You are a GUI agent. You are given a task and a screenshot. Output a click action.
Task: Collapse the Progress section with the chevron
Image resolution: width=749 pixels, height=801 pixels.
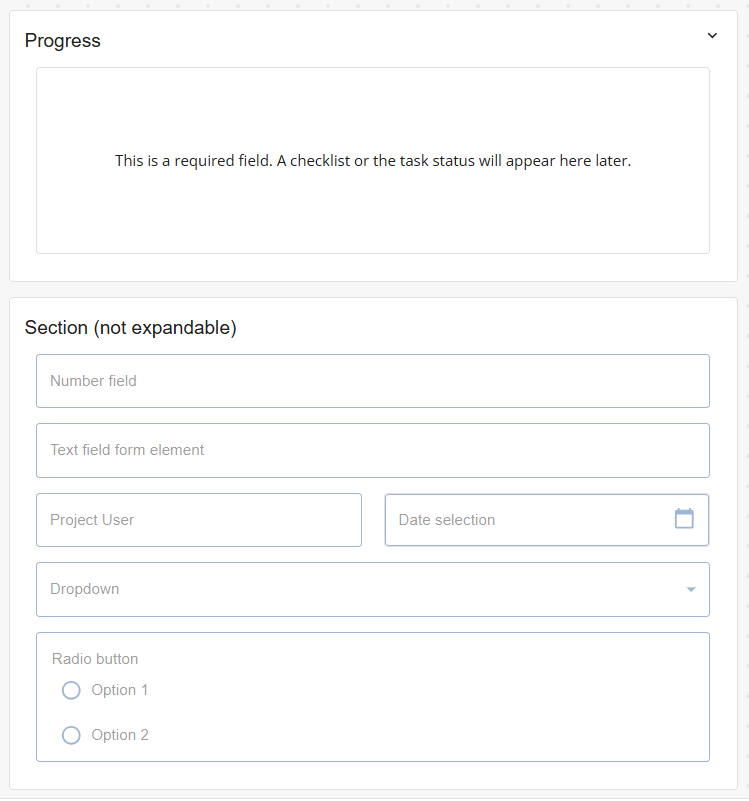(712, 36)
